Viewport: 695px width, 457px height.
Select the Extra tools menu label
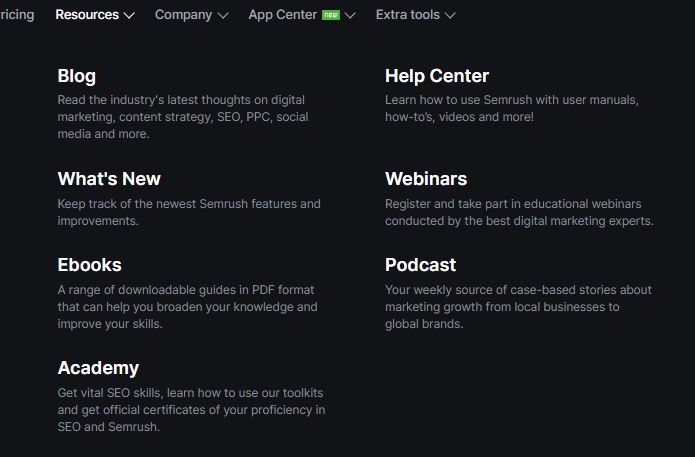tap(407, 15)
